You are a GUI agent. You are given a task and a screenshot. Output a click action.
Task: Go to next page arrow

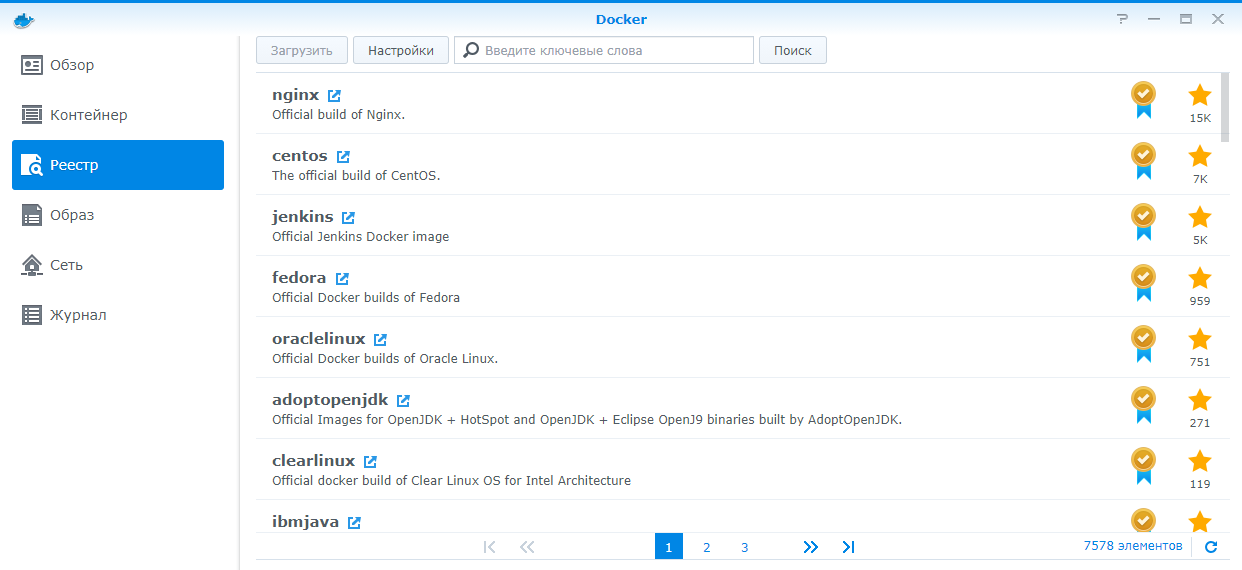point(810,547)
